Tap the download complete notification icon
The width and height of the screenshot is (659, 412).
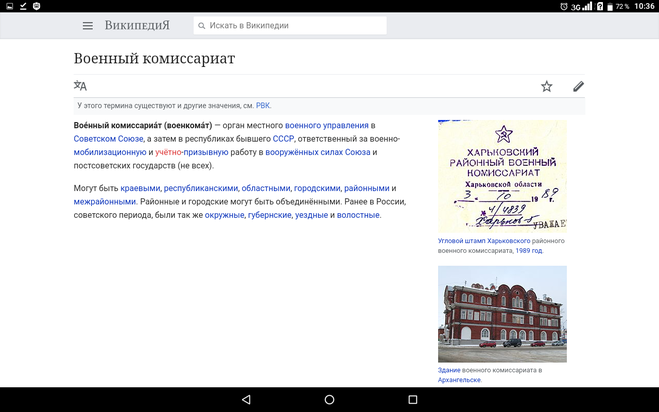click(x=23, y=6)
